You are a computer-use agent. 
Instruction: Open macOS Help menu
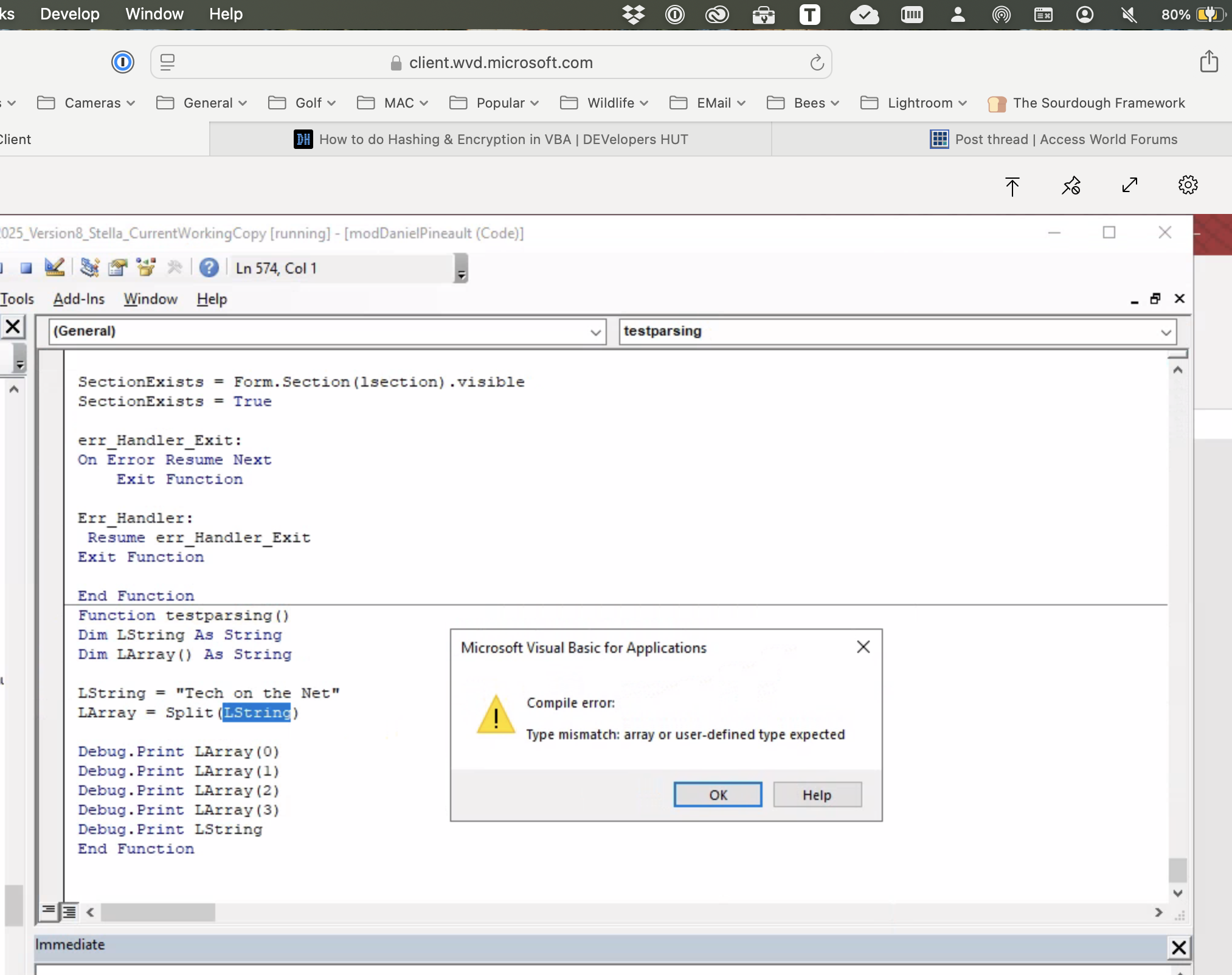226,14
